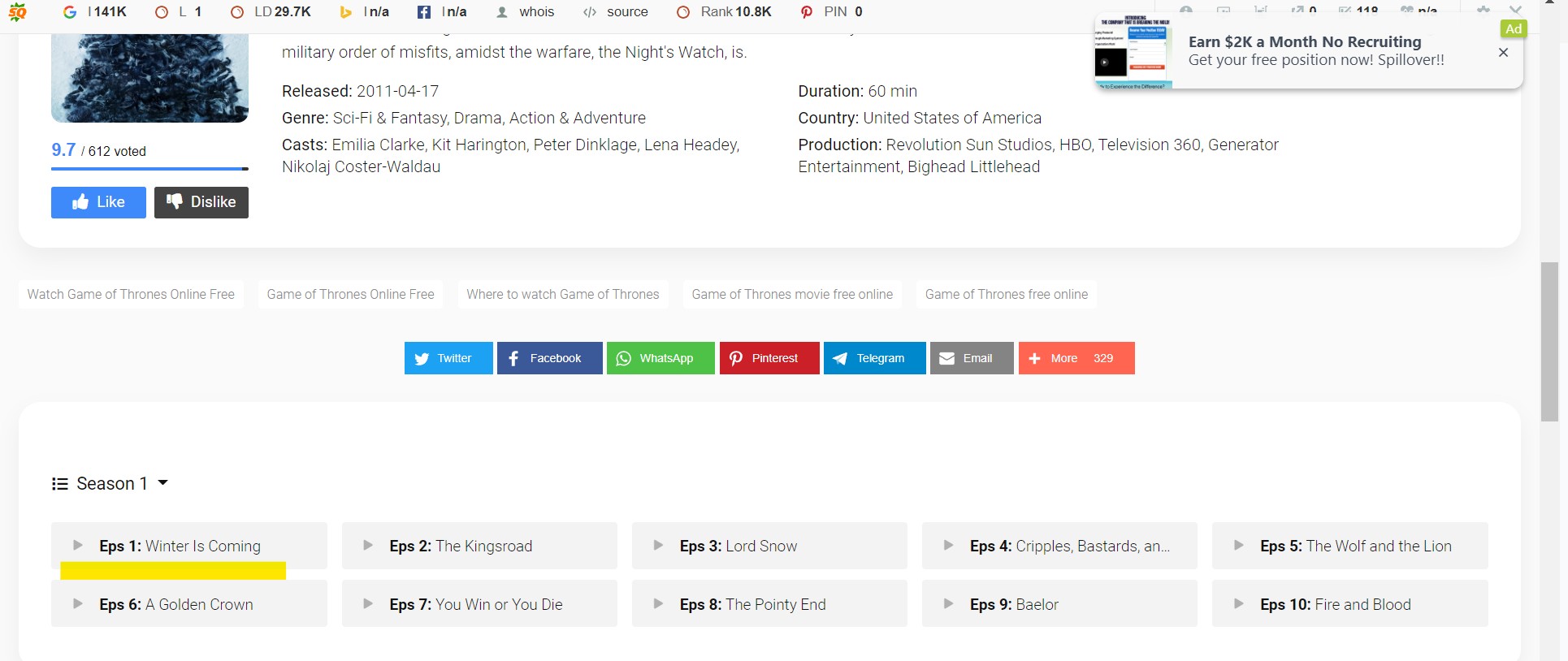
Task: Play Eps 6: A Golden Crown
Action: 189,604
